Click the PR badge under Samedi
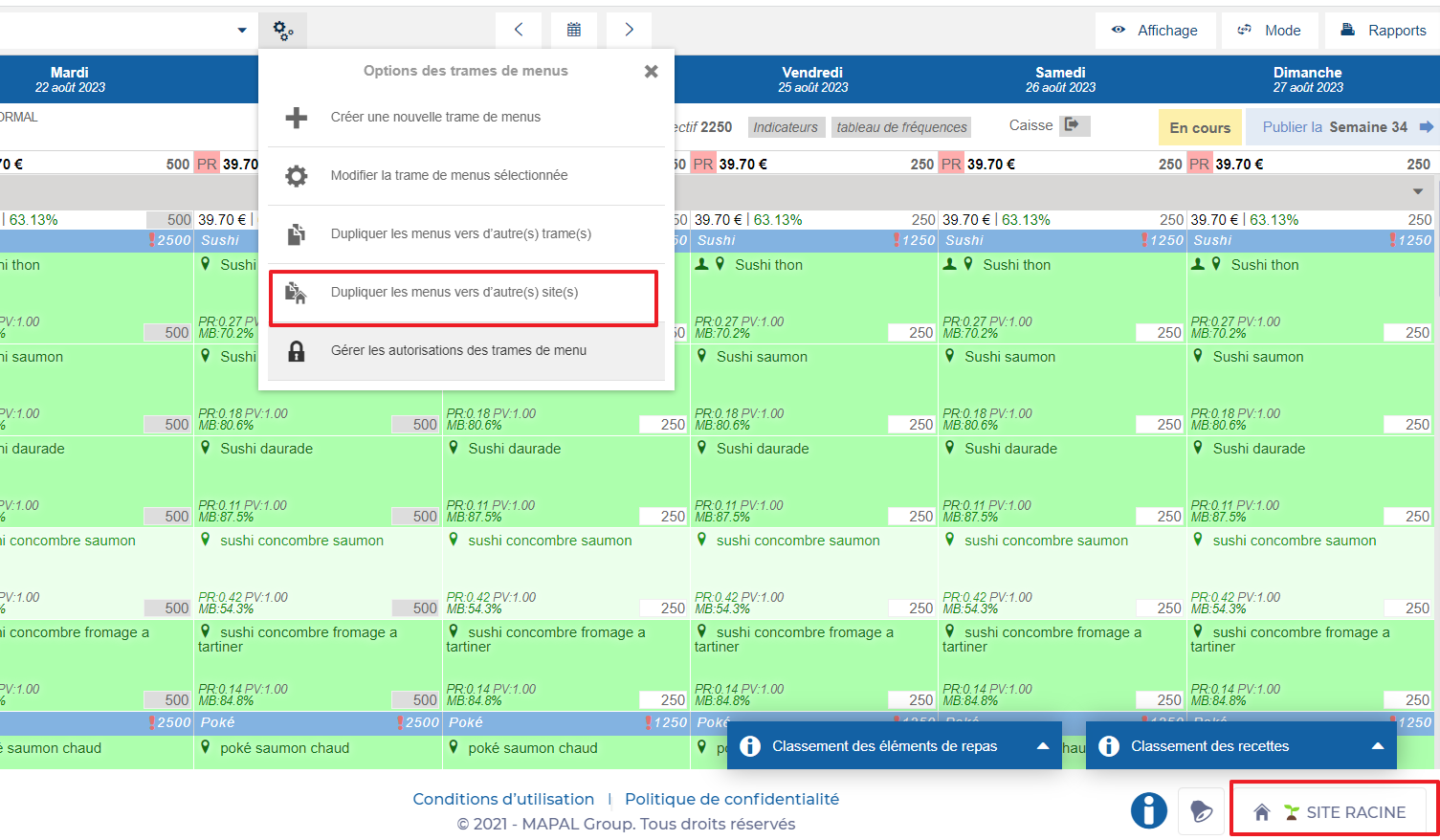Image resolution: width=1440 pixels, height=840 pixels. (951, 164)
